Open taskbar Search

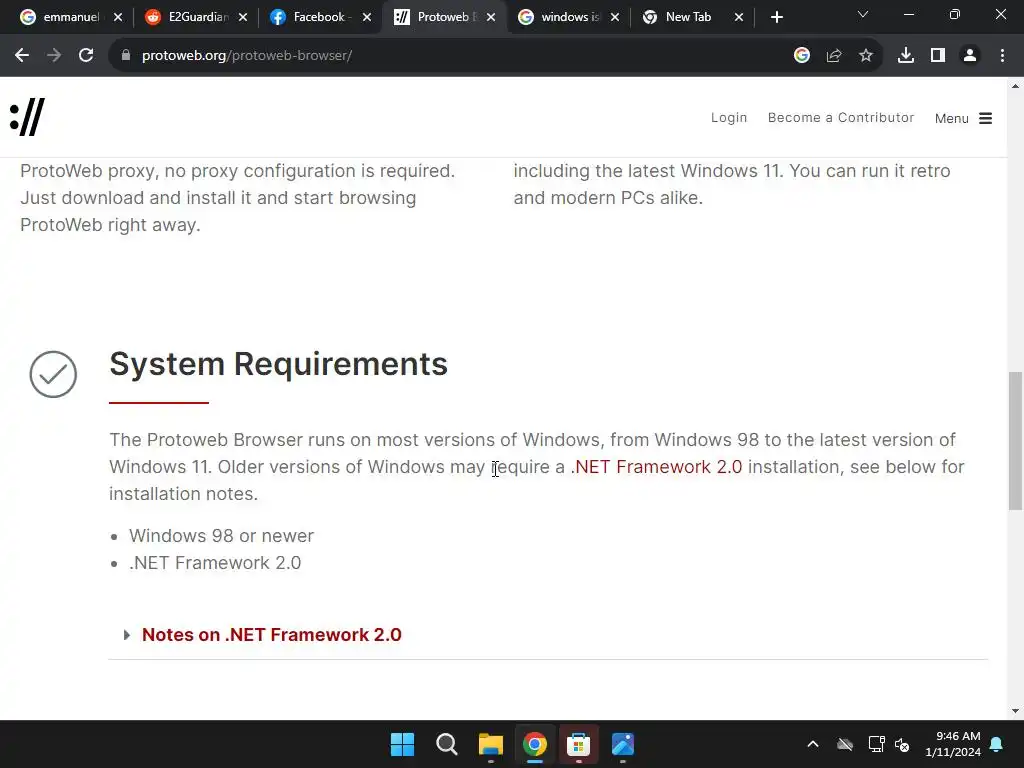point(447,744)
